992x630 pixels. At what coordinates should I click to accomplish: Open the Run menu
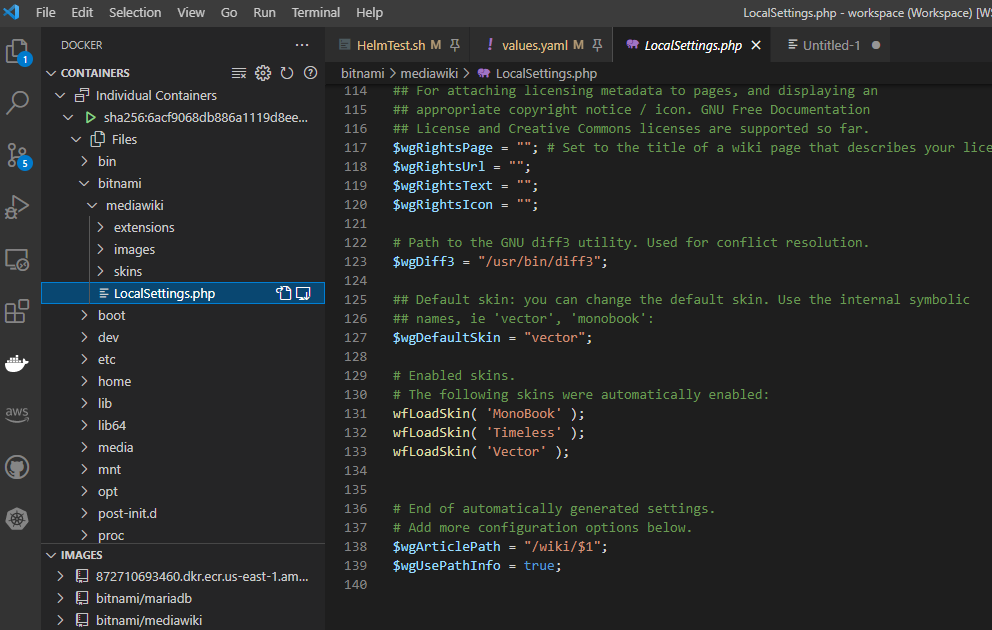pyautogui.click(x=264, y=12)
